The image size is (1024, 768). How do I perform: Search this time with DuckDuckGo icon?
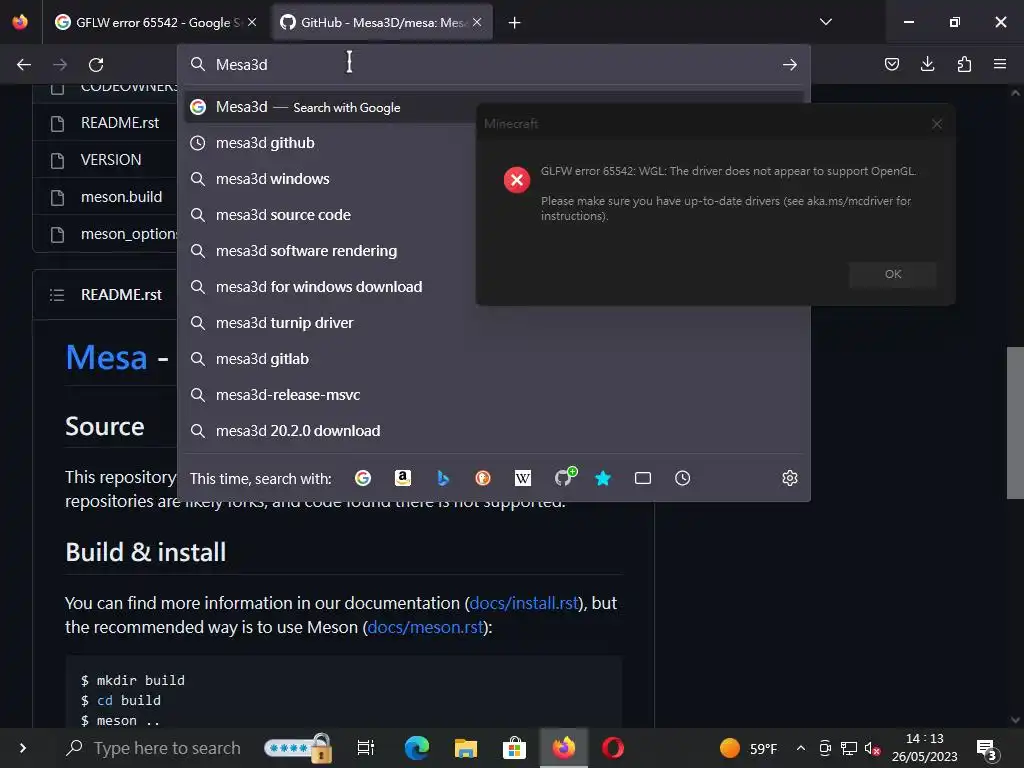pos(483,478)
